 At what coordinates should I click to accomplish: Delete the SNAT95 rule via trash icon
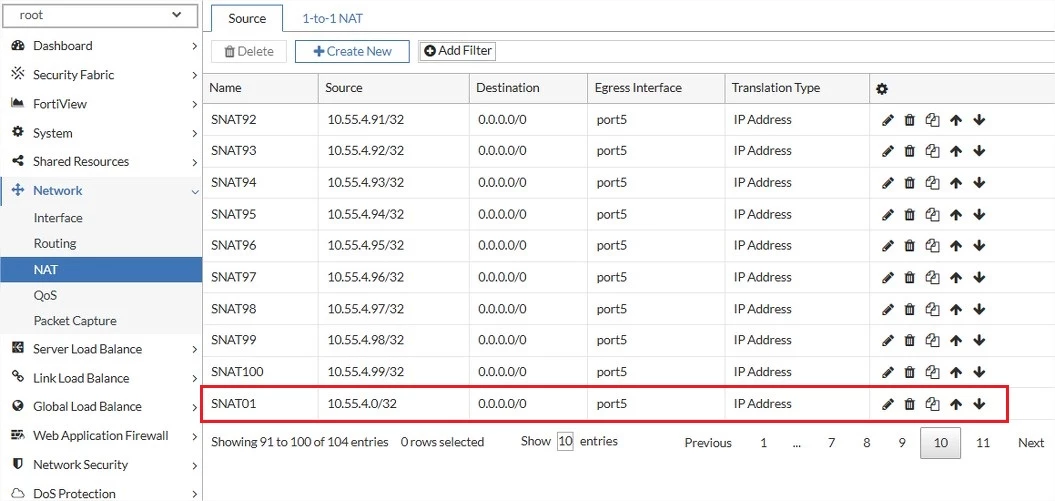tap(910, 215)
